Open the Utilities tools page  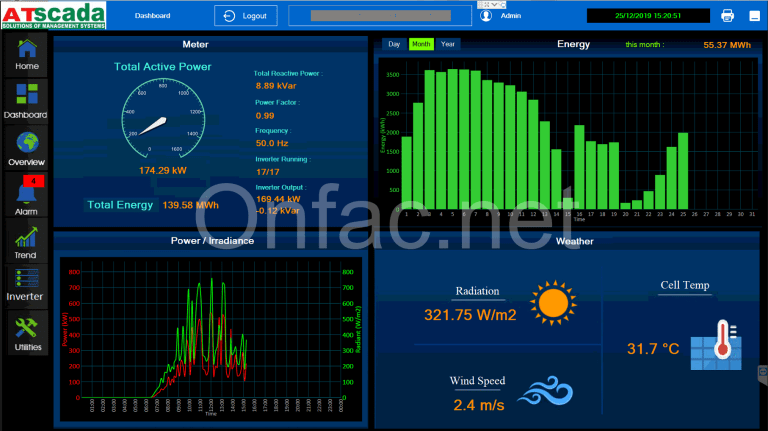pyautogui.click(x=27, y=331)
